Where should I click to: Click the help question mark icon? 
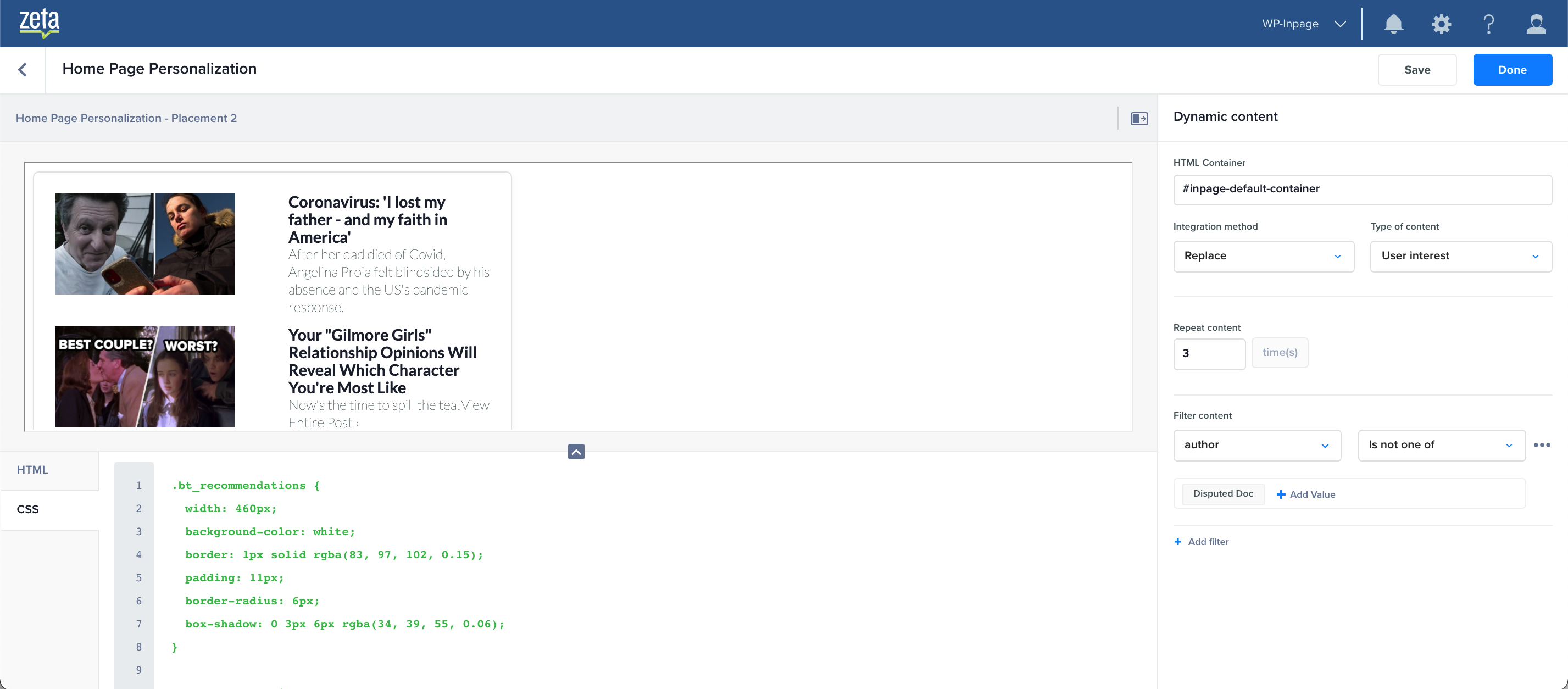point(1488,24)
